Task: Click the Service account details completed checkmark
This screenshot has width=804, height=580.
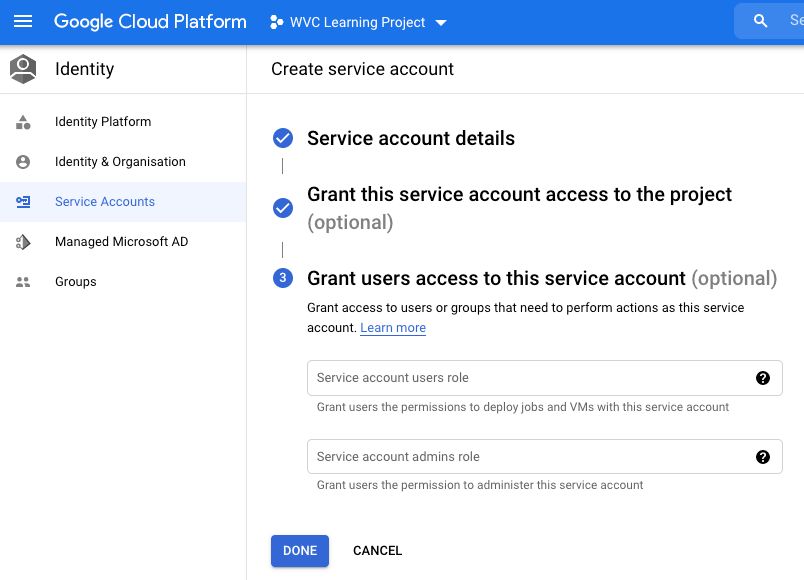Action: pyautogui.click(x=284, y=138)
